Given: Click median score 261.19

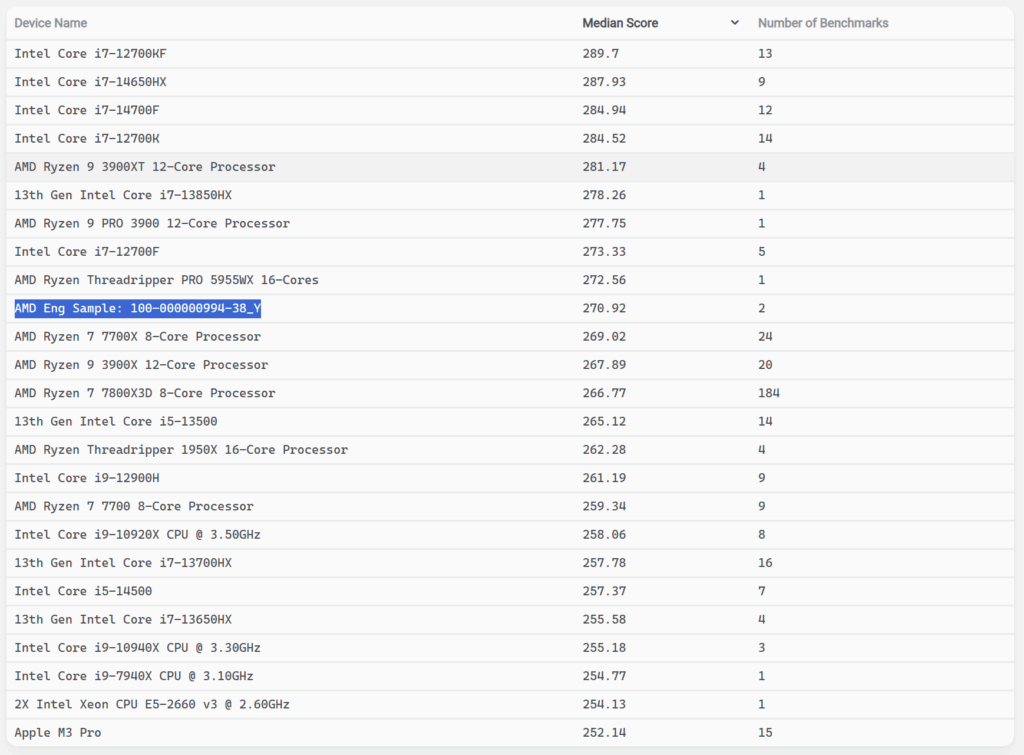Looking at the screenshot, I should coord(604,478).
